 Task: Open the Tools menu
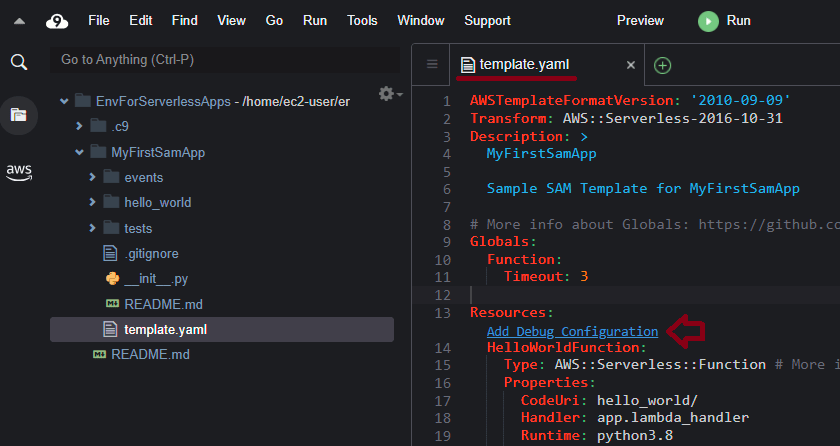(x=362, y=21)
